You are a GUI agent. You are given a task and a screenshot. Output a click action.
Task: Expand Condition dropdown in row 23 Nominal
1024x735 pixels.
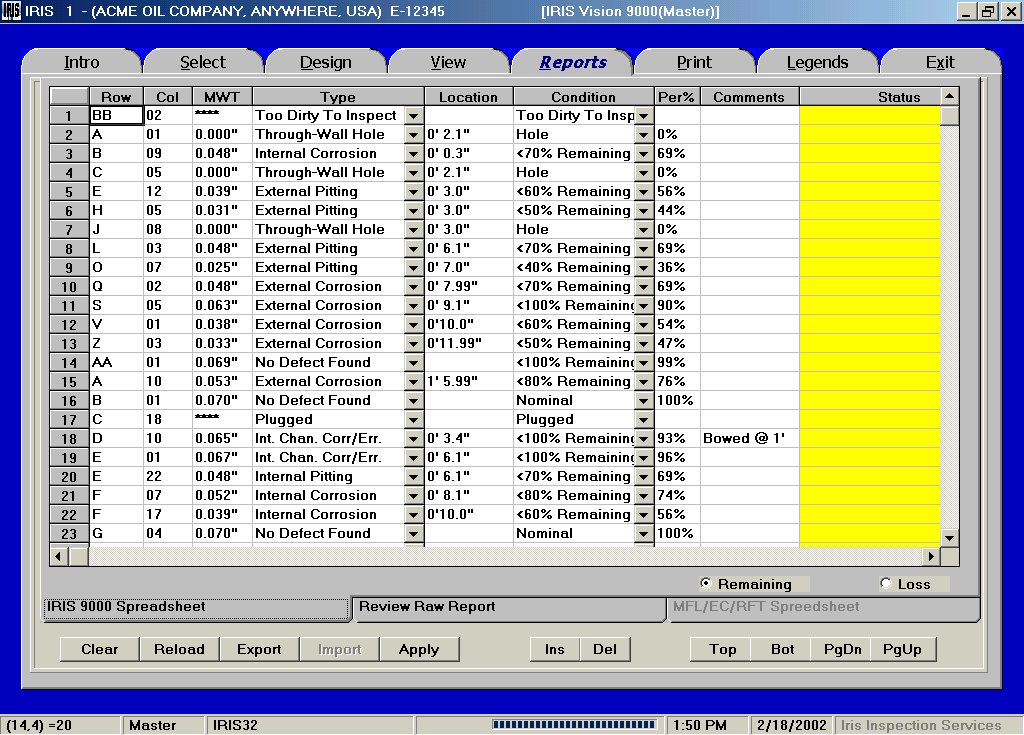[x=643, y=534]
